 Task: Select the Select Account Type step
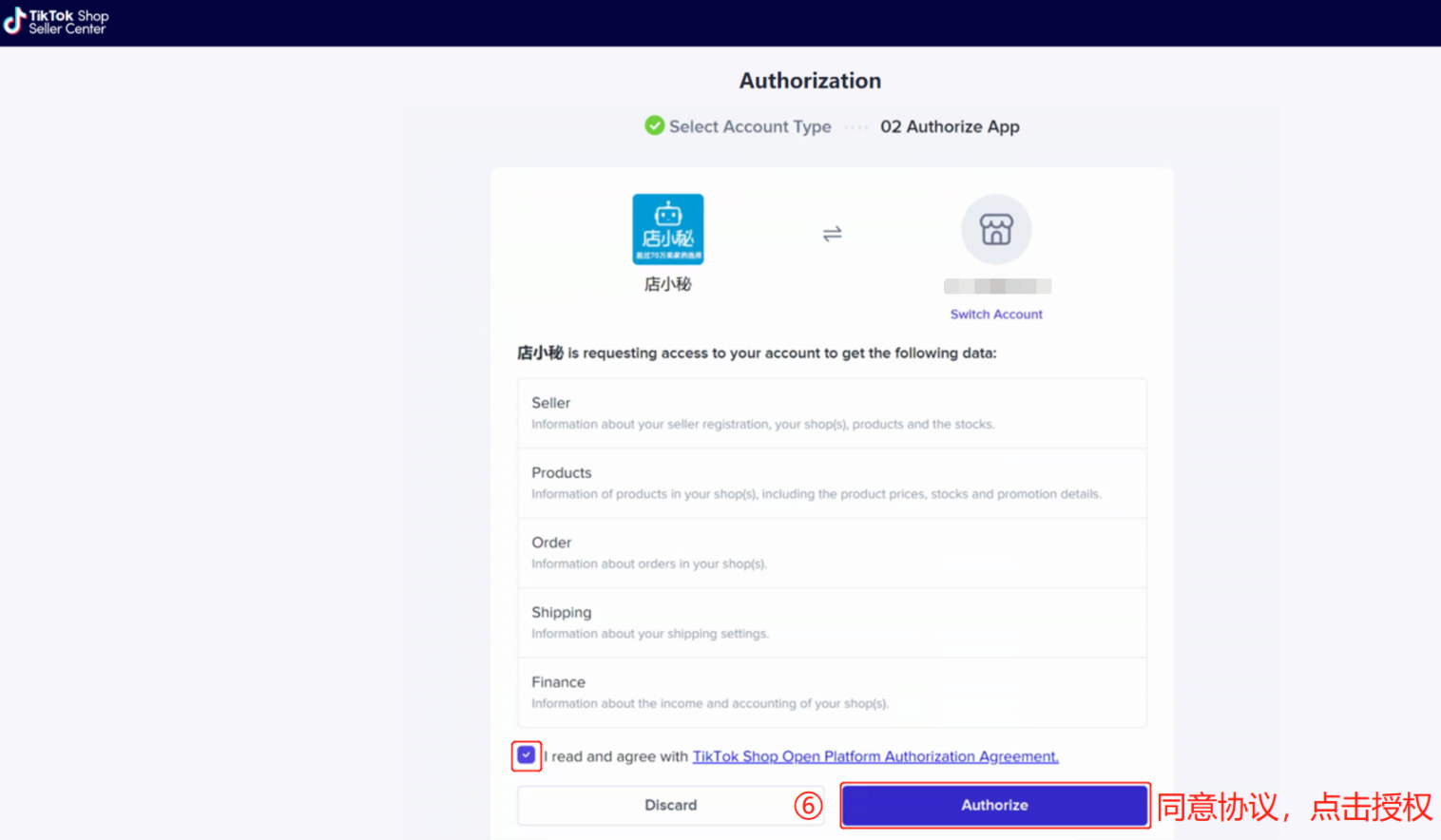[x=750, y=125]
